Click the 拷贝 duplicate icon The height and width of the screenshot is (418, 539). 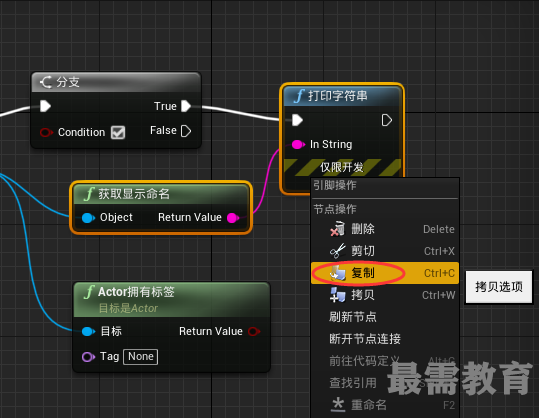point(338,295)
